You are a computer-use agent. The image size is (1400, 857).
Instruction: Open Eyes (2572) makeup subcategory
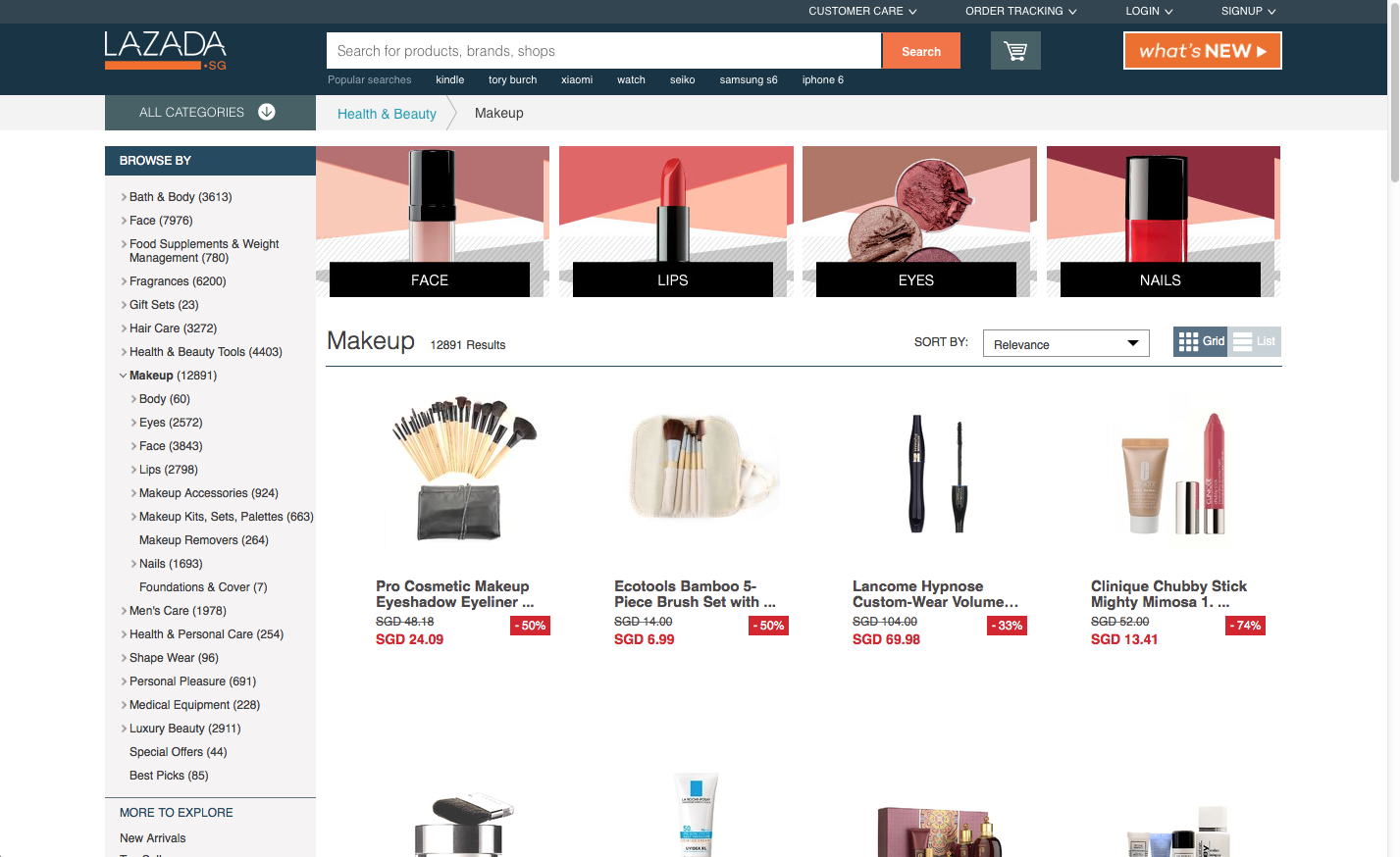[171, 423]
